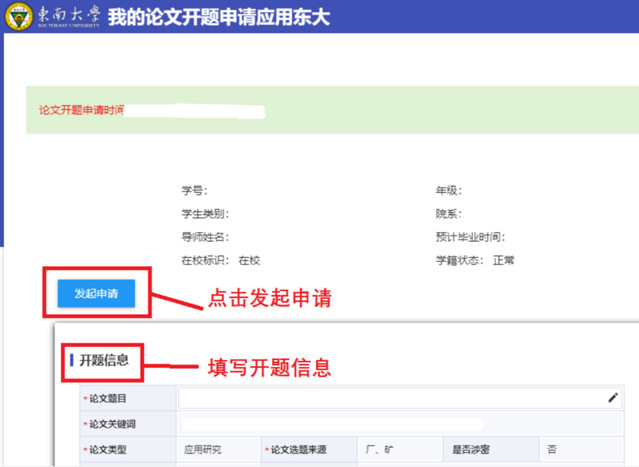Click the Southeast University emblem logo
Image resolution: width=639 pixels, height=467 pixels.
[18, 18]
